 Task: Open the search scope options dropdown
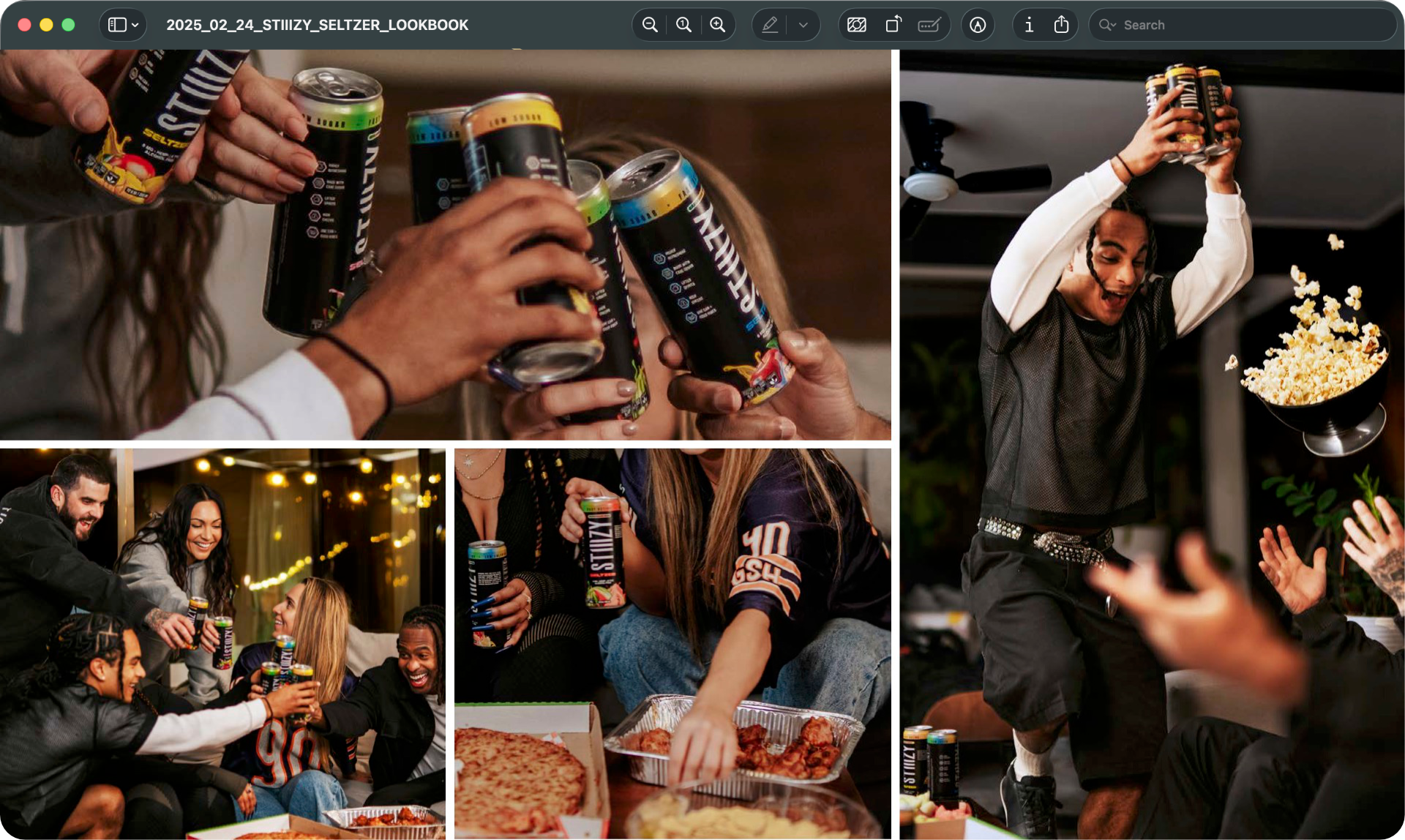(1106, 24)
